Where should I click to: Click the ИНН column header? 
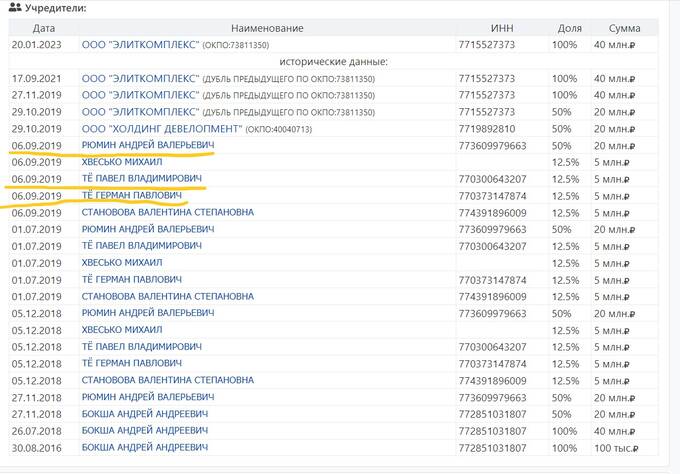[x=500, y=29]
